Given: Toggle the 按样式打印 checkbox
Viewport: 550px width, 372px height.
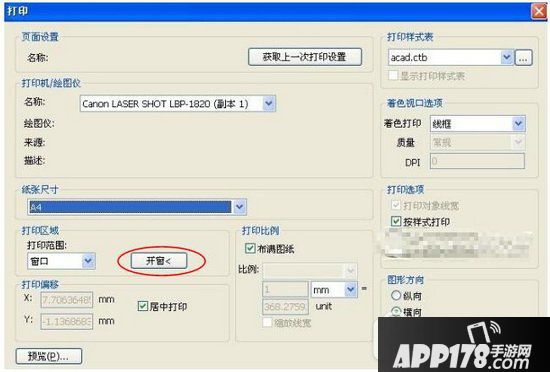Looking at the screenshot, I should coord(396,221).
